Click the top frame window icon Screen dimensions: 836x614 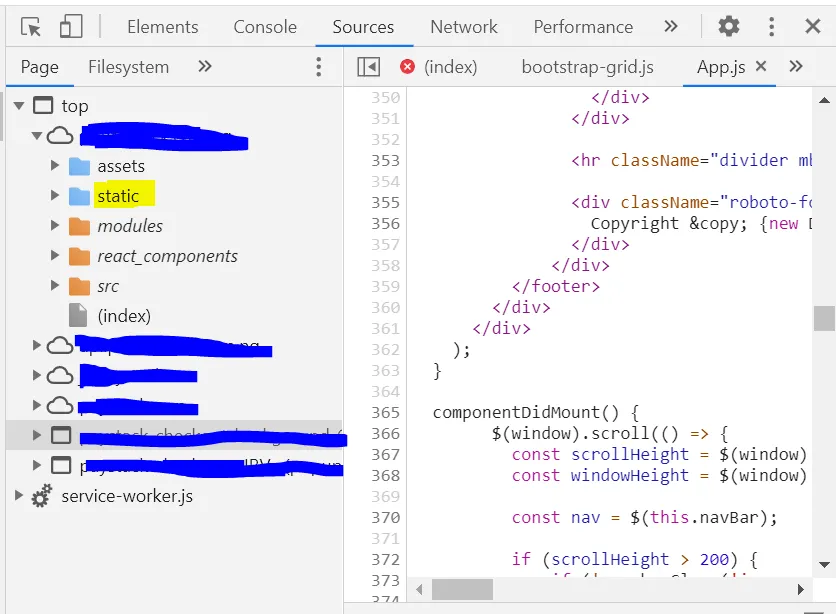click(43, 106)
